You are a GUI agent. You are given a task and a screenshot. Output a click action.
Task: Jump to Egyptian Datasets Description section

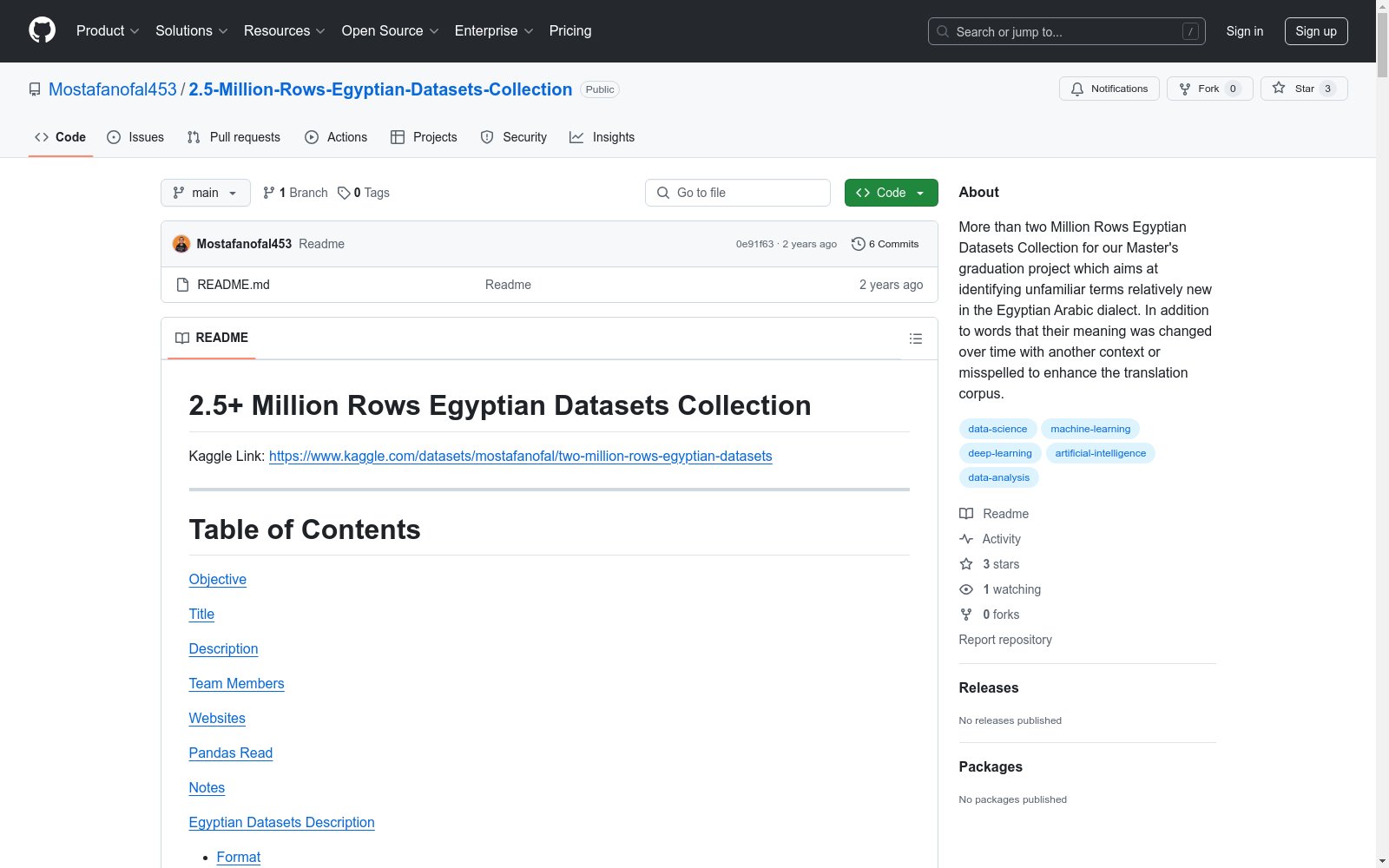coord(282,822)
